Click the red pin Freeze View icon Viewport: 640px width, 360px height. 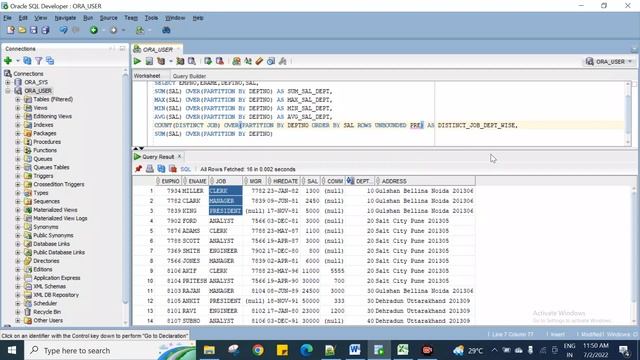click(138, 169)
